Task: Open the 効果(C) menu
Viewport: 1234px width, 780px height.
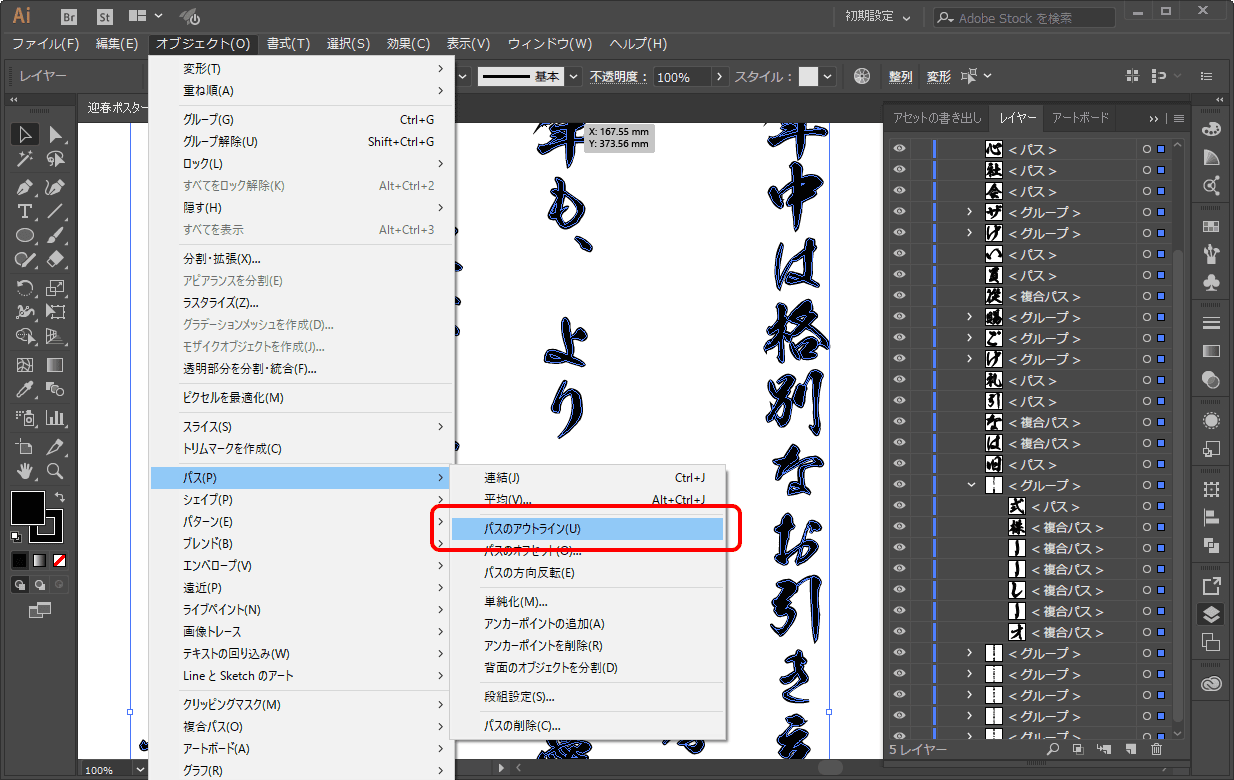Action: tap(408, 44)
